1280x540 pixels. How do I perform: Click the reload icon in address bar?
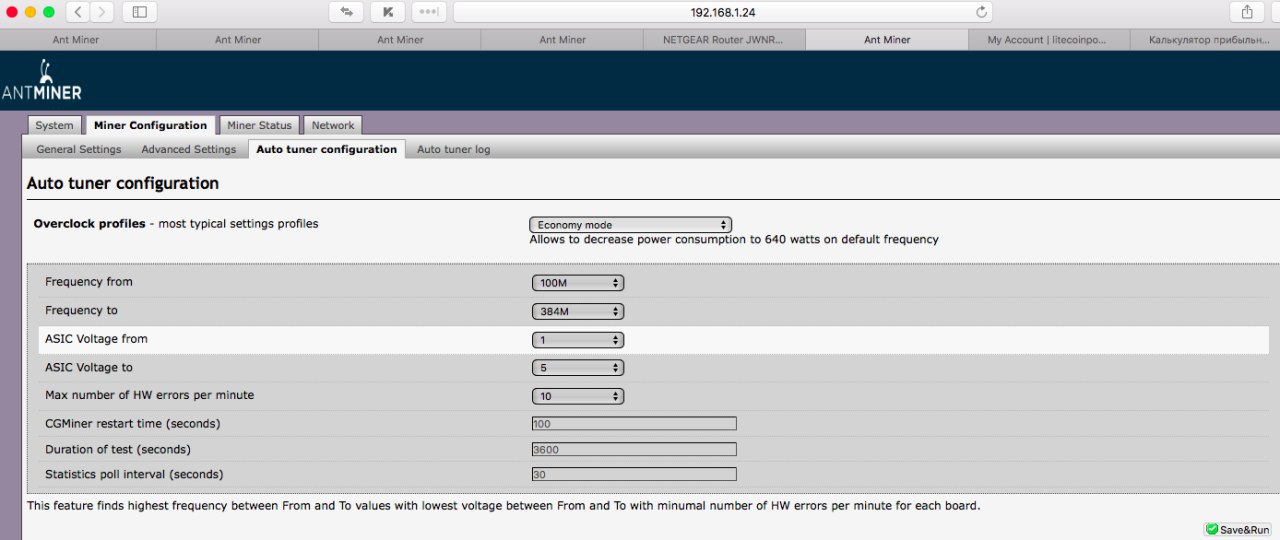pyautogui.click(x=982, y=12)
